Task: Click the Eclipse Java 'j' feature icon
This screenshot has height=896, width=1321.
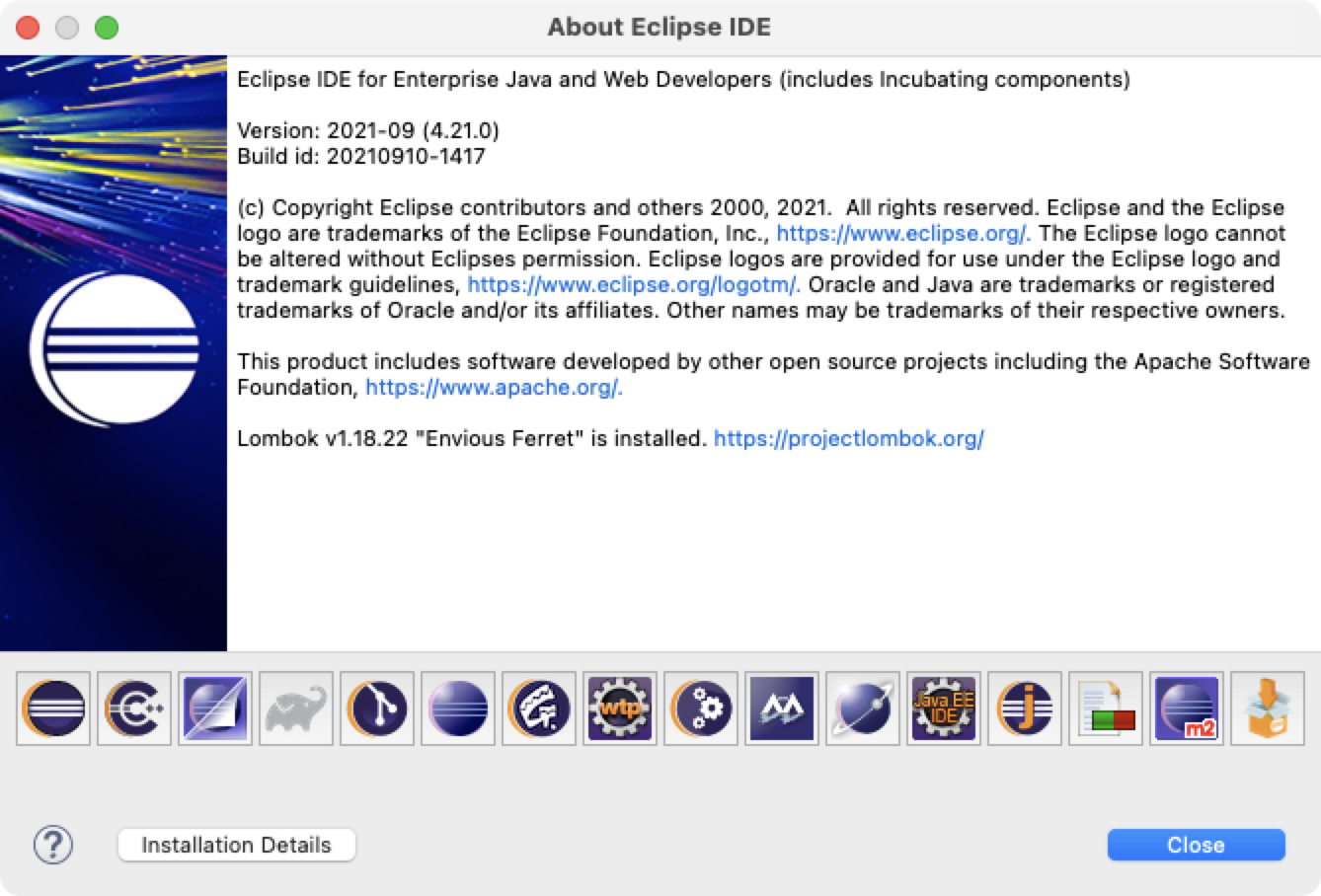Action: [x=1025, y=709]
